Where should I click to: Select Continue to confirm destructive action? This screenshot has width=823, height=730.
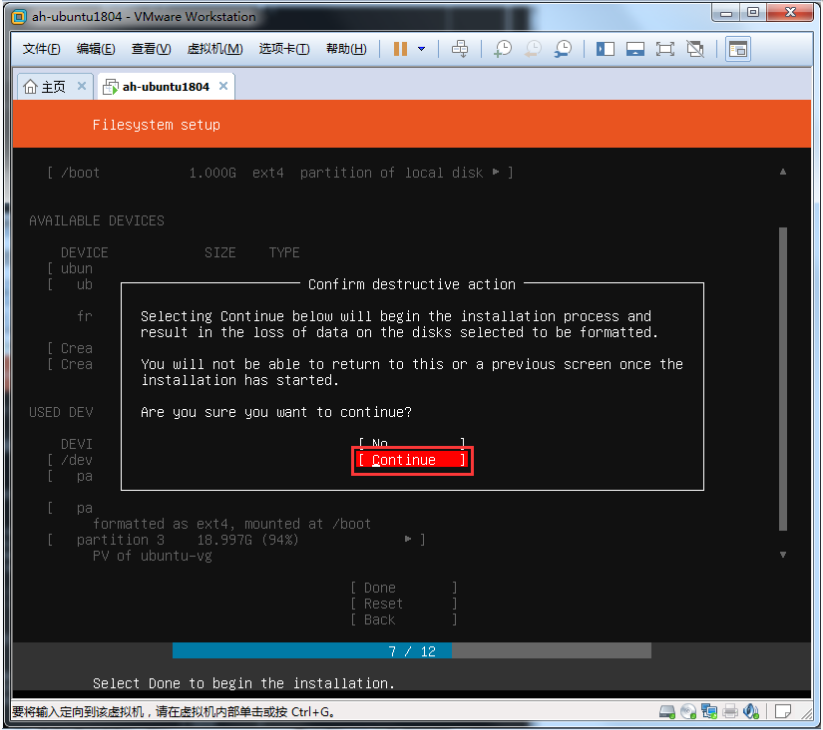(412, 460)
